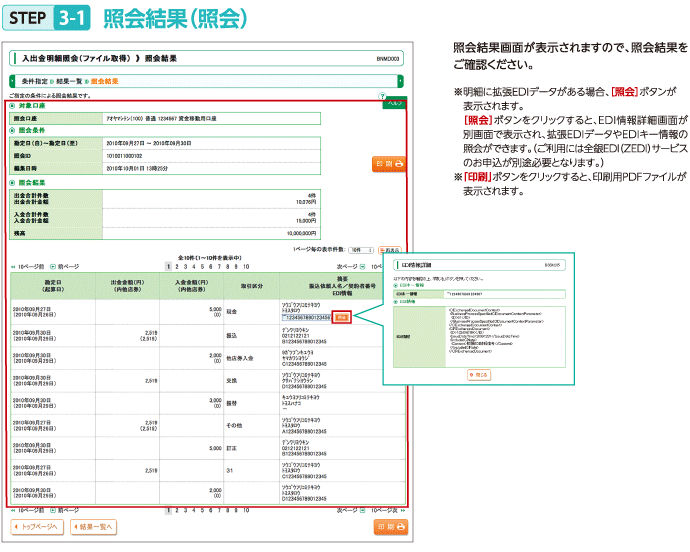Click the 入出金明細照会(ファイル取得) page title
Screen dimensions: 690x552
click(x=77, y=59)
